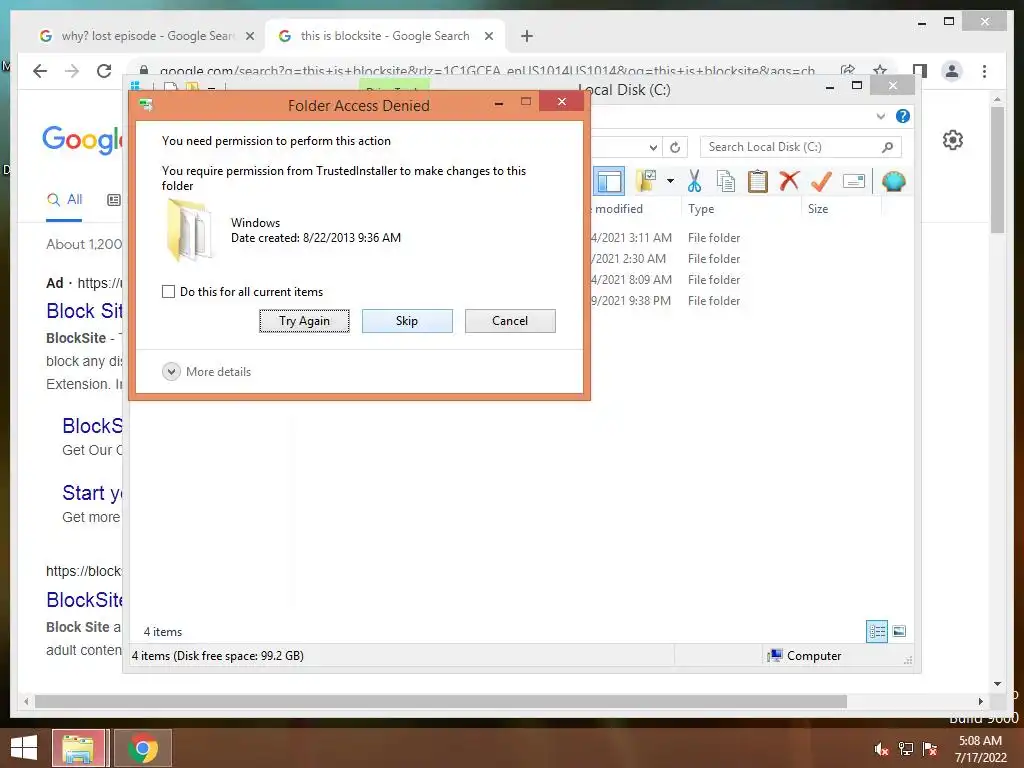Screen dimensions: 1024x768
Task: Click the folder options icon in Explorer toolbar
Action: 647,181
